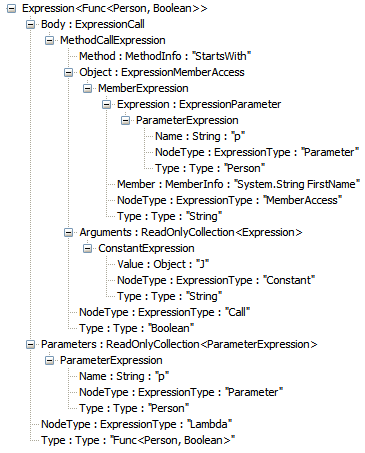Collapse the MethodCallExpression node
365x453 pixels.
pos(49,40)
